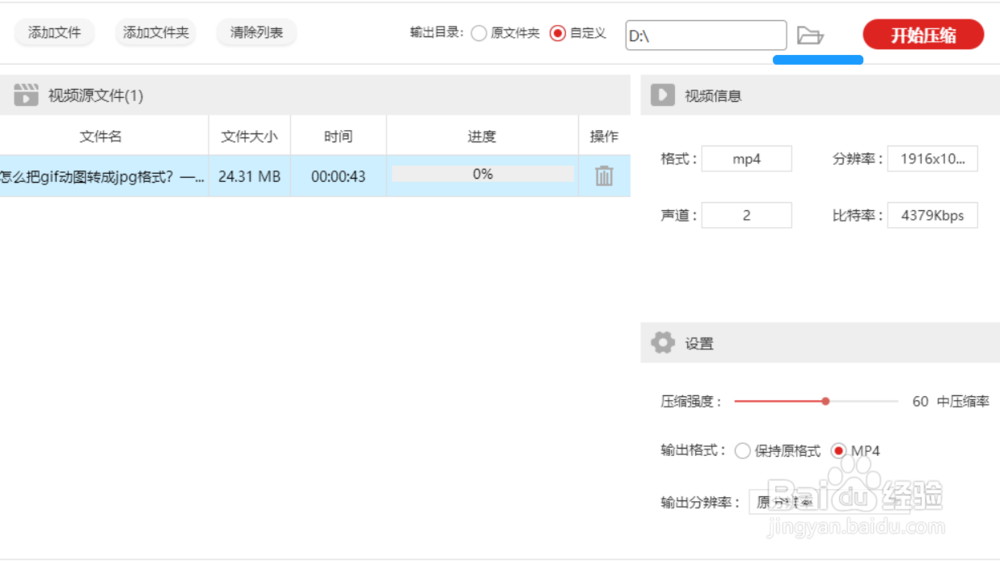Start compression with 开始压缩 button
Screen dimensions: 1000x561
pyautogui.click(x=923, y=34)
